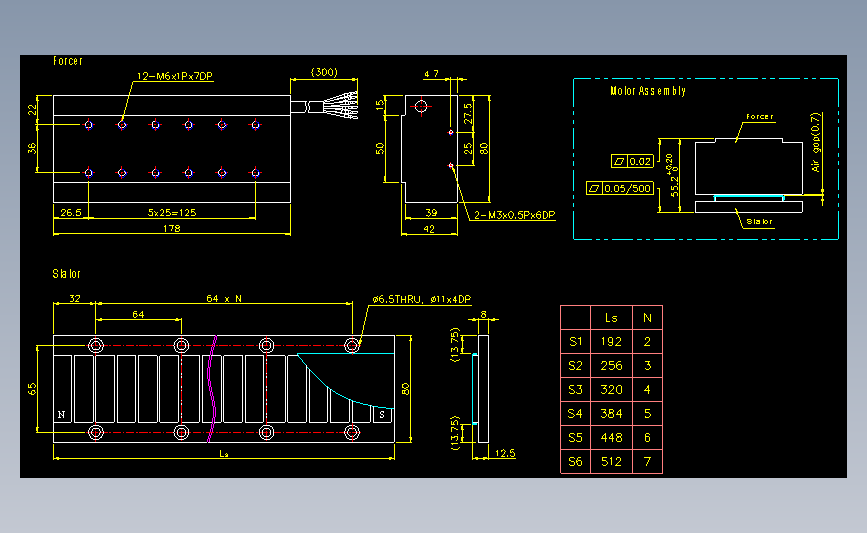867x533 pixels.
Task: Click the 'Forcer' leader label in assembly
Action: tap(760, 117)
